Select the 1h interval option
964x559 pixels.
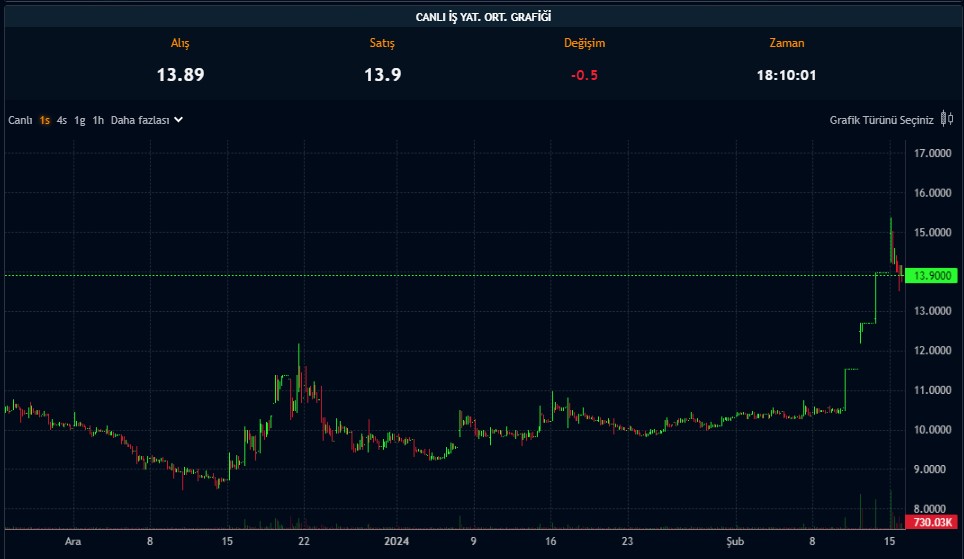pyautogui.click(x=98, y=120)
